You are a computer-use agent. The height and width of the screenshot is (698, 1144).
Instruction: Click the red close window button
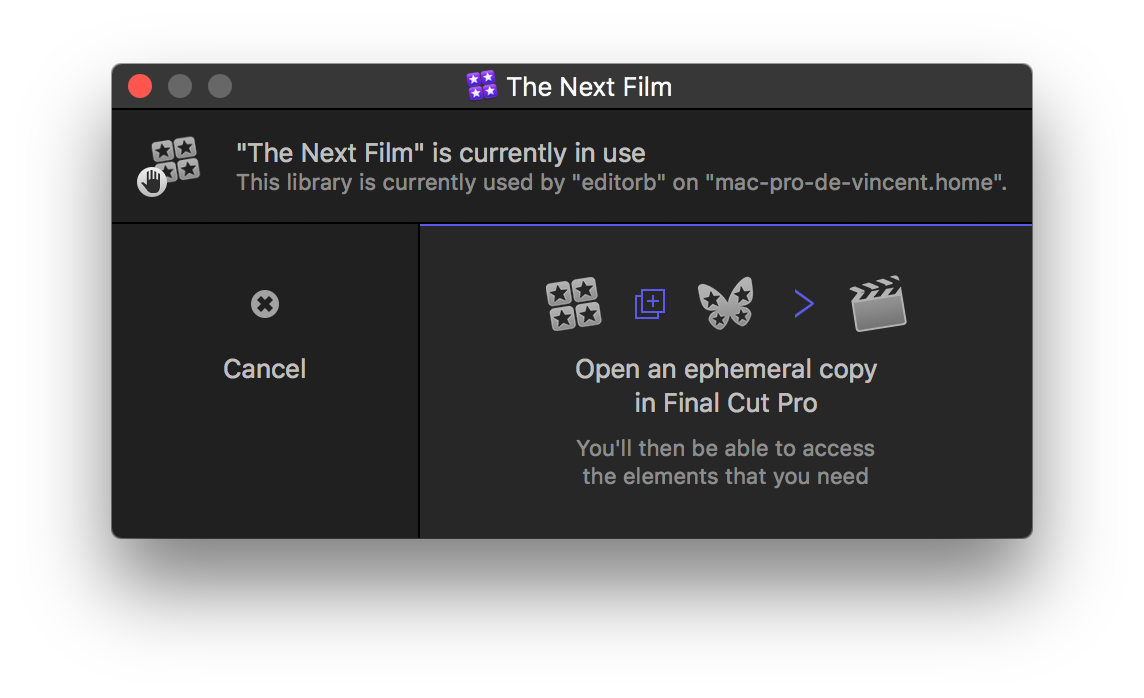(x=140, y=86)
